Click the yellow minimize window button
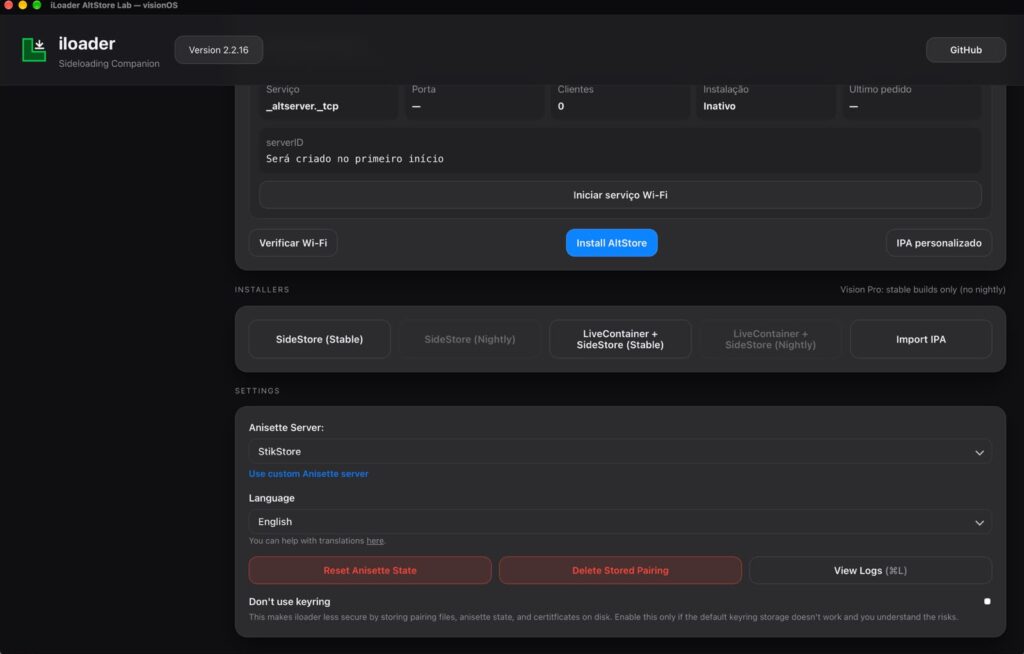Viewport: 1024px width, 654px height. (22, 5)
